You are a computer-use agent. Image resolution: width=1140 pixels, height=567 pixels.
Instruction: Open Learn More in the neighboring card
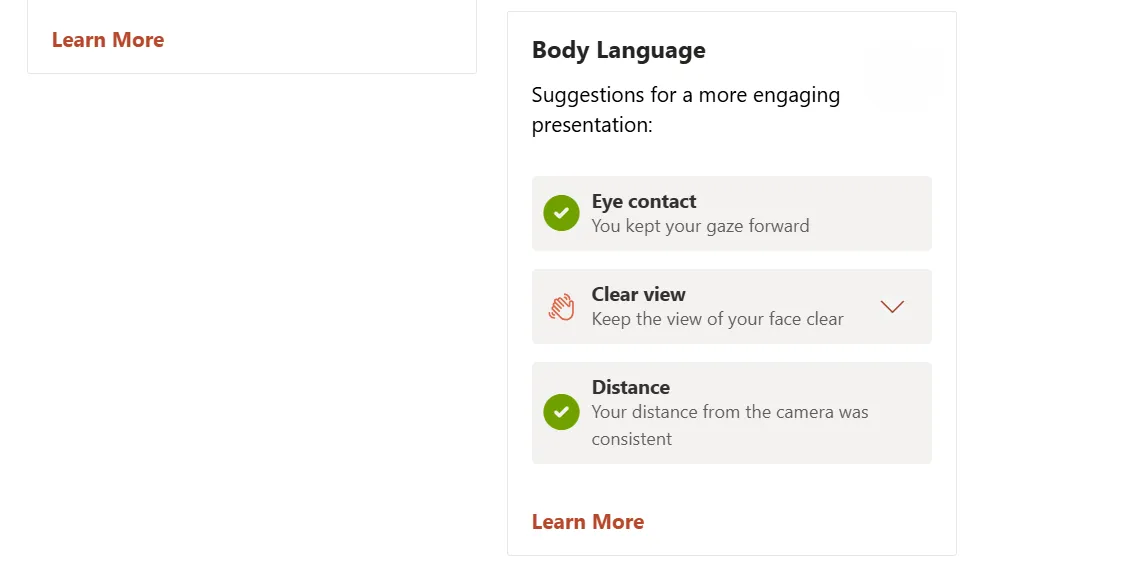point(108,40)
